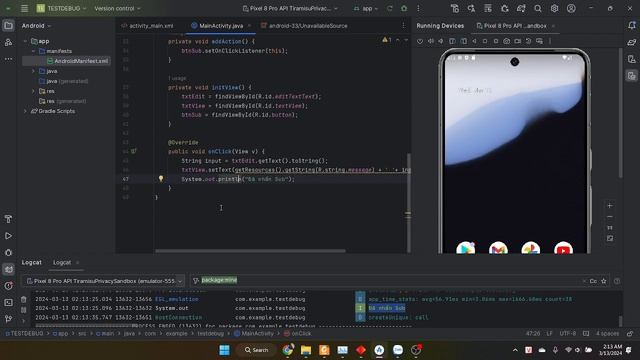Switch the Android project view dropdown
640x360 pixels.
tap(36, 26)
